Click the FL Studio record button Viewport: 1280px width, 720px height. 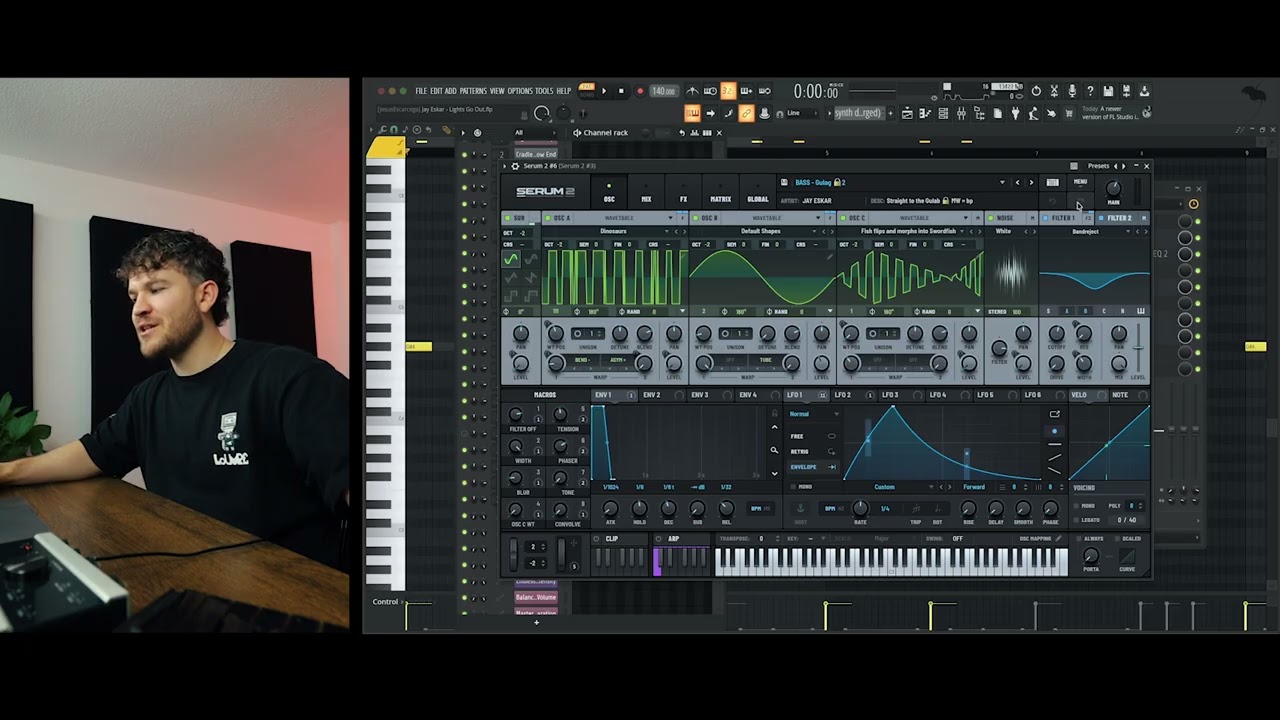(640, 91)
